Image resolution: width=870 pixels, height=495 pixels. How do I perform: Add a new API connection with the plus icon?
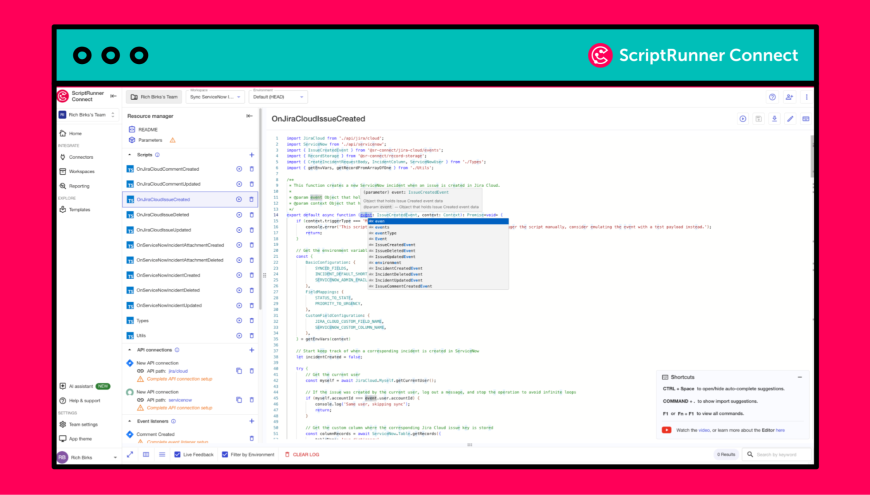(x=251, y=350)
